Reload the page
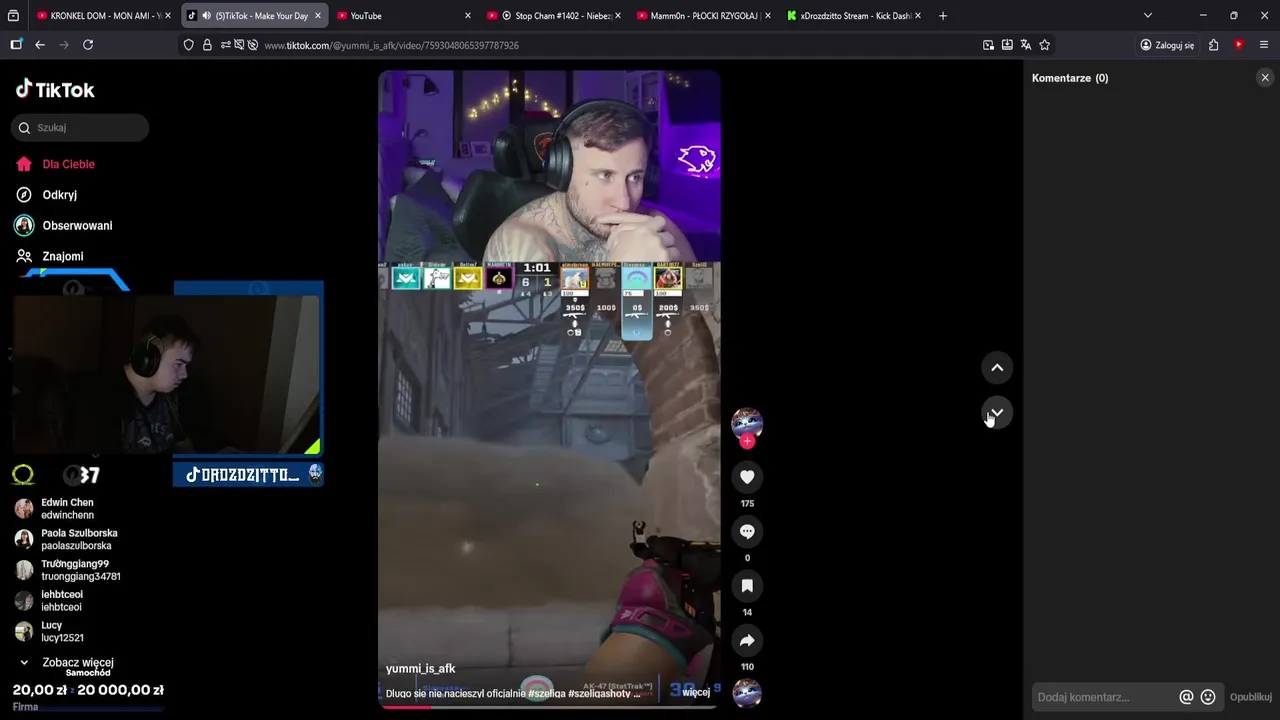 88,45
